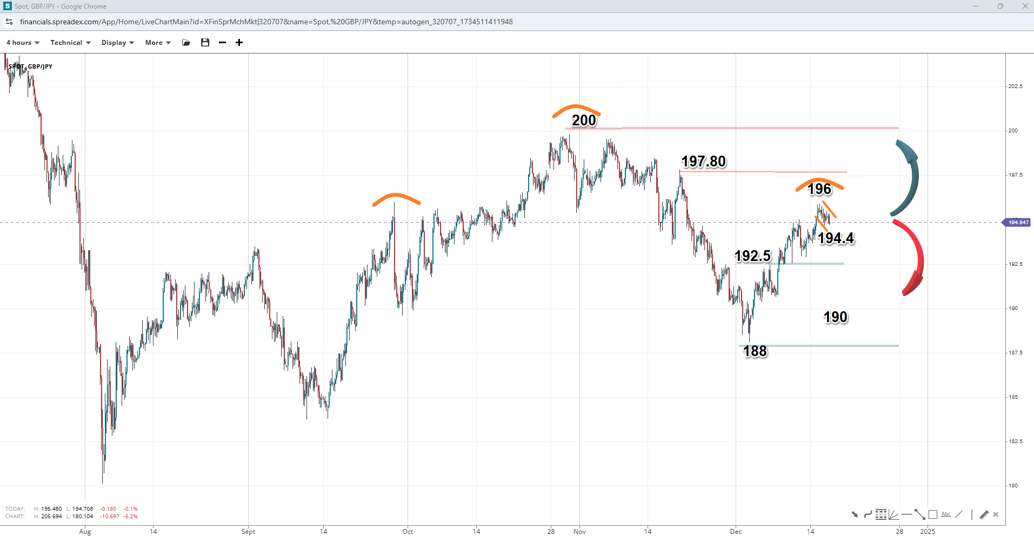The image size is (1034, 542).
Task: Click the browser address bar URL
Action: click(266, 22)
